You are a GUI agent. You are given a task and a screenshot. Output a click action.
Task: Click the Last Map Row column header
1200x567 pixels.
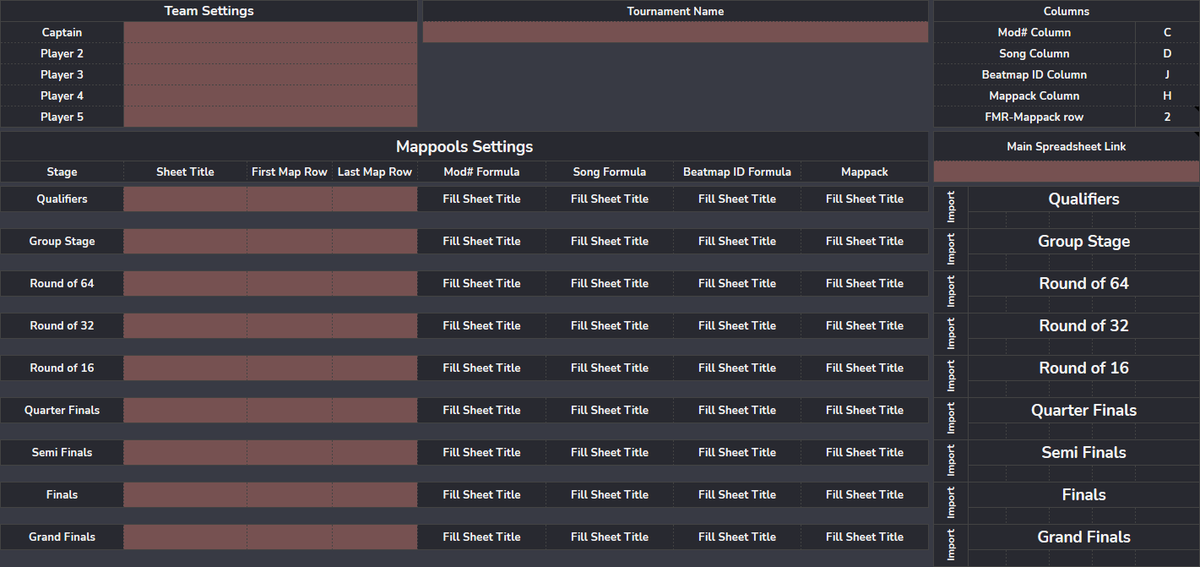coord(375,172)
